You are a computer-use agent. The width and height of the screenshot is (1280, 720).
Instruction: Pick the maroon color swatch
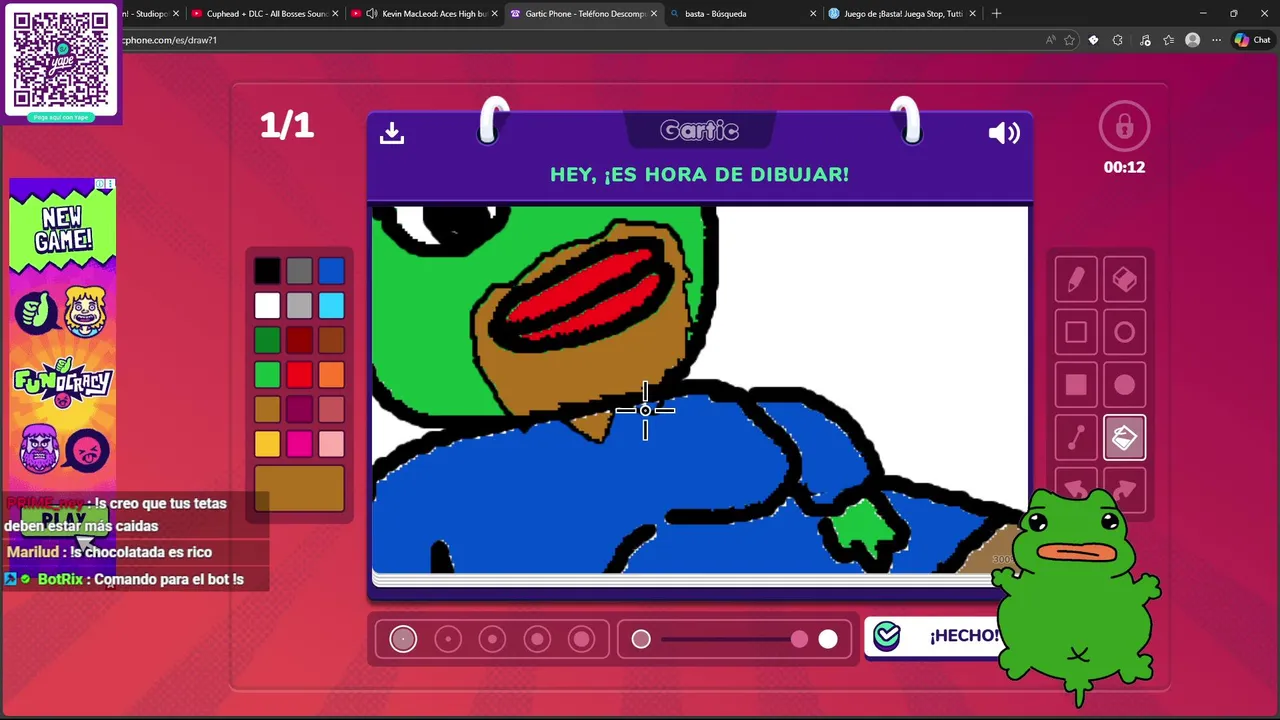pos(299,409)
